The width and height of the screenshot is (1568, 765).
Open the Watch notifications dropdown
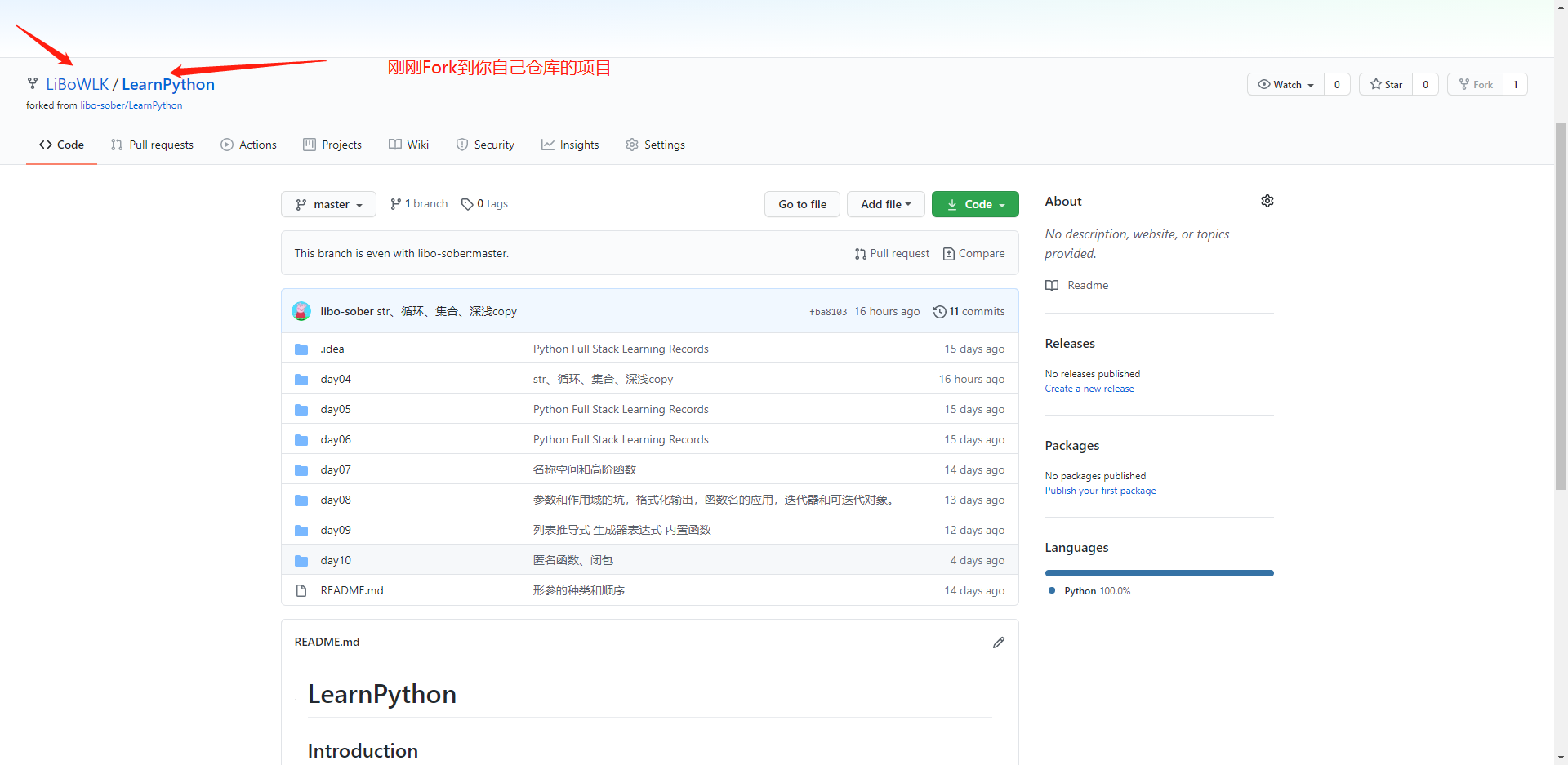click(1285, 84)
